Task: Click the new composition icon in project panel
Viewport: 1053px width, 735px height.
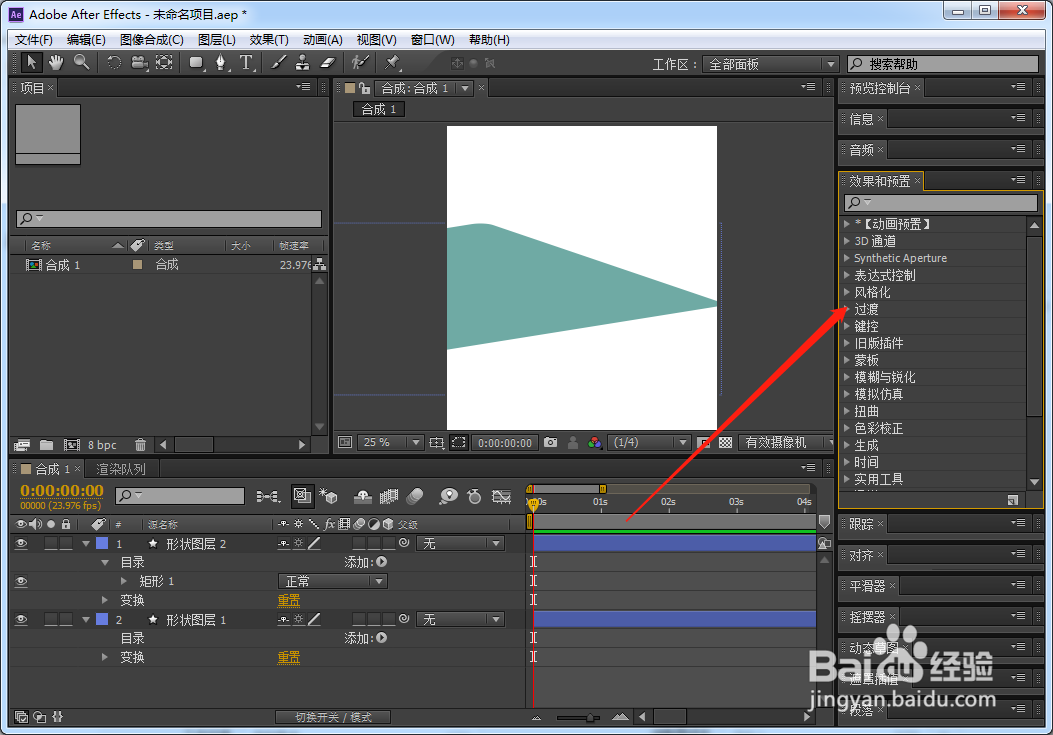Action: tap(72, 445)
